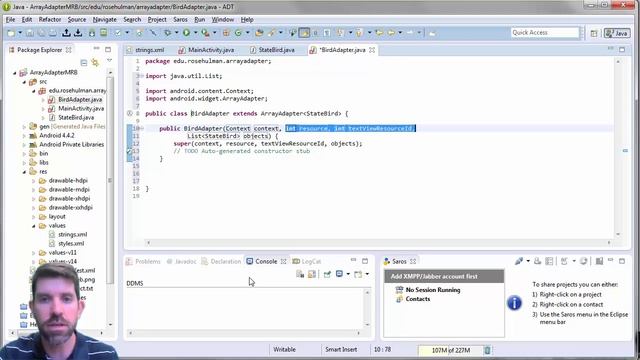Click the upload arrow toolbar icon
640x360 pixels.
[66, 33]
